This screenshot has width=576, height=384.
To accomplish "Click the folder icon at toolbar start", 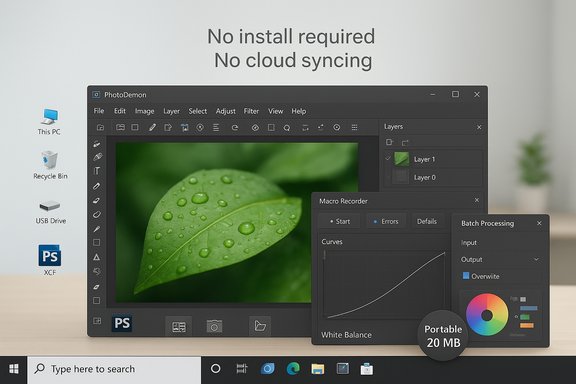I will pos(100,128).
